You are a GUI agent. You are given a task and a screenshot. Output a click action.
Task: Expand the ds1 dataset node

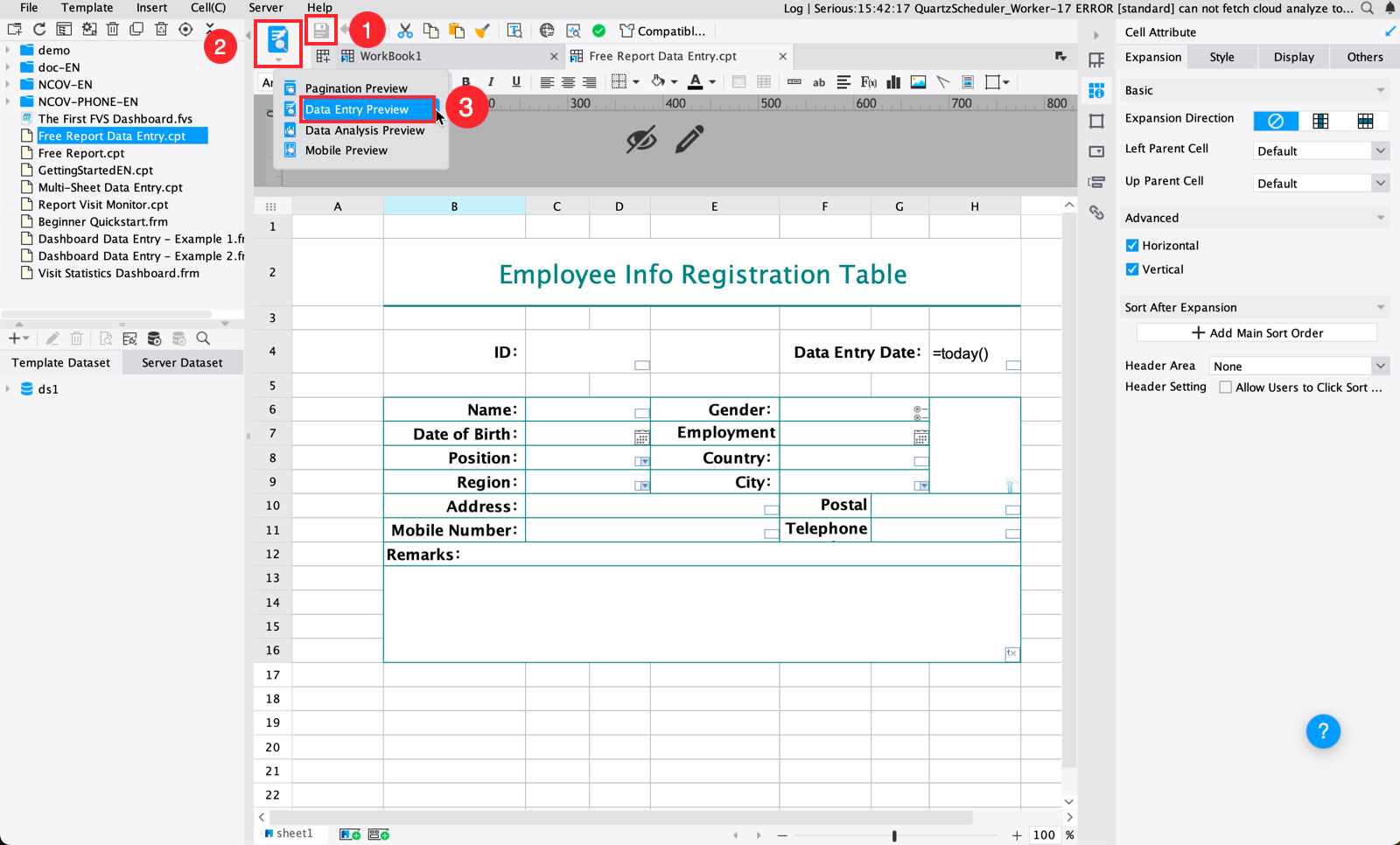(x=9, y=389)
